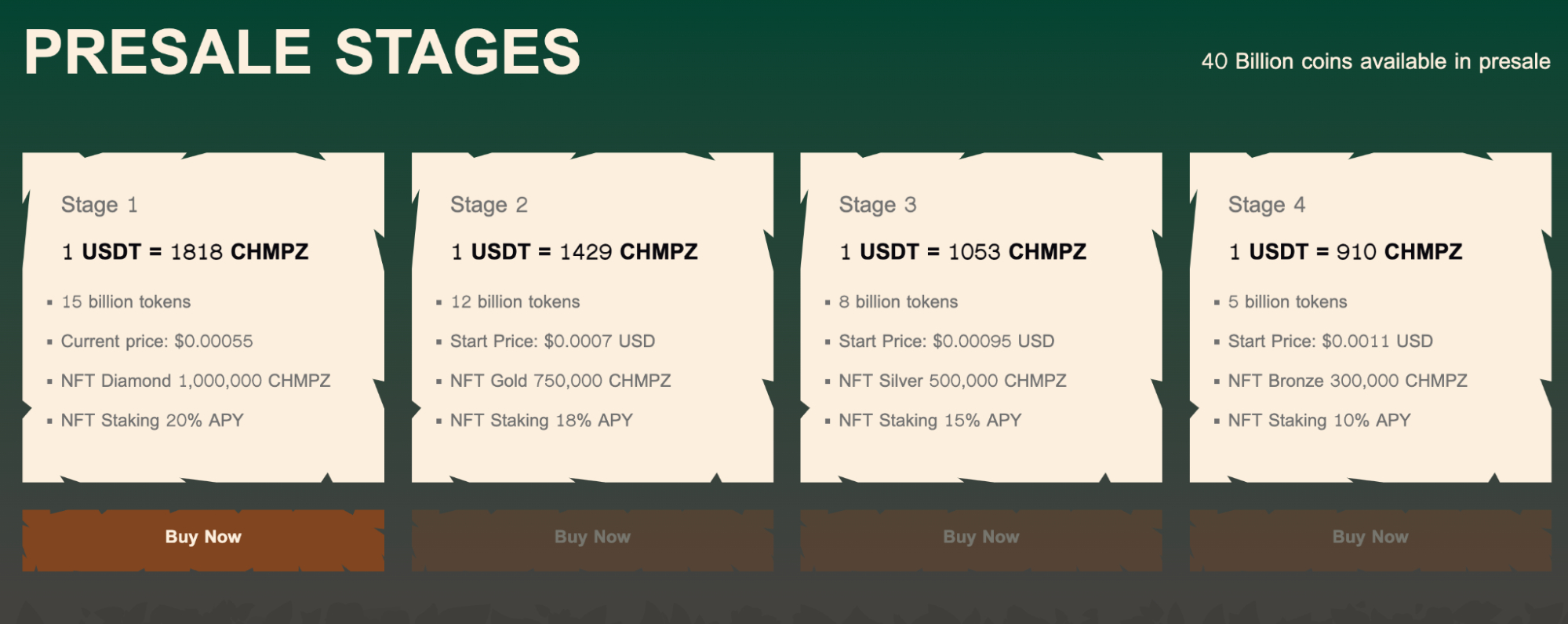Click the PRESALE STAGES title
1568x624 pixels.
pyautogui.click(x=302, y=52)
